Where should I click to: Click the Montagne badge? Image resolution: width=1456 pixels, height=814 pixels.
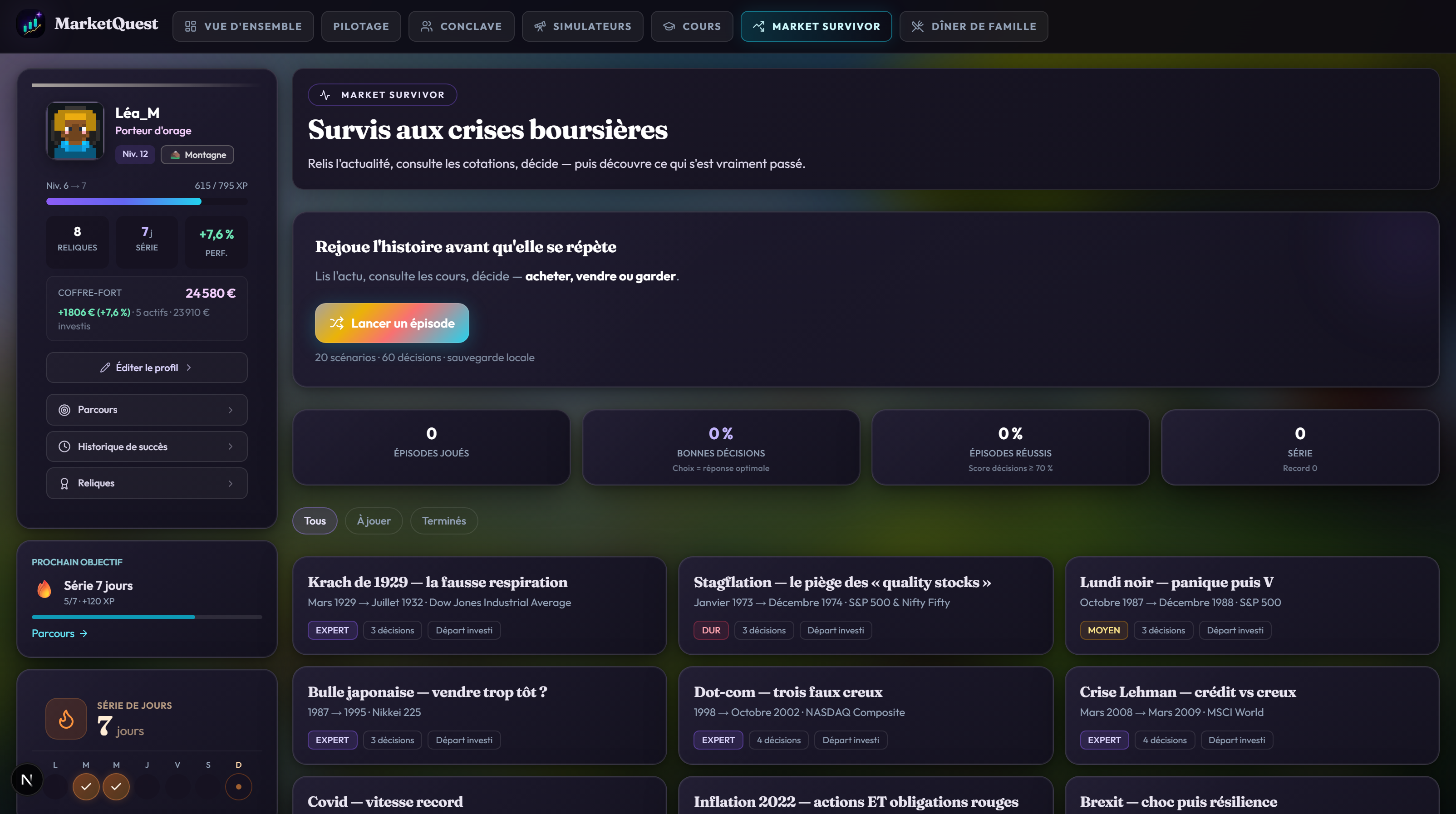coord(197,155)
